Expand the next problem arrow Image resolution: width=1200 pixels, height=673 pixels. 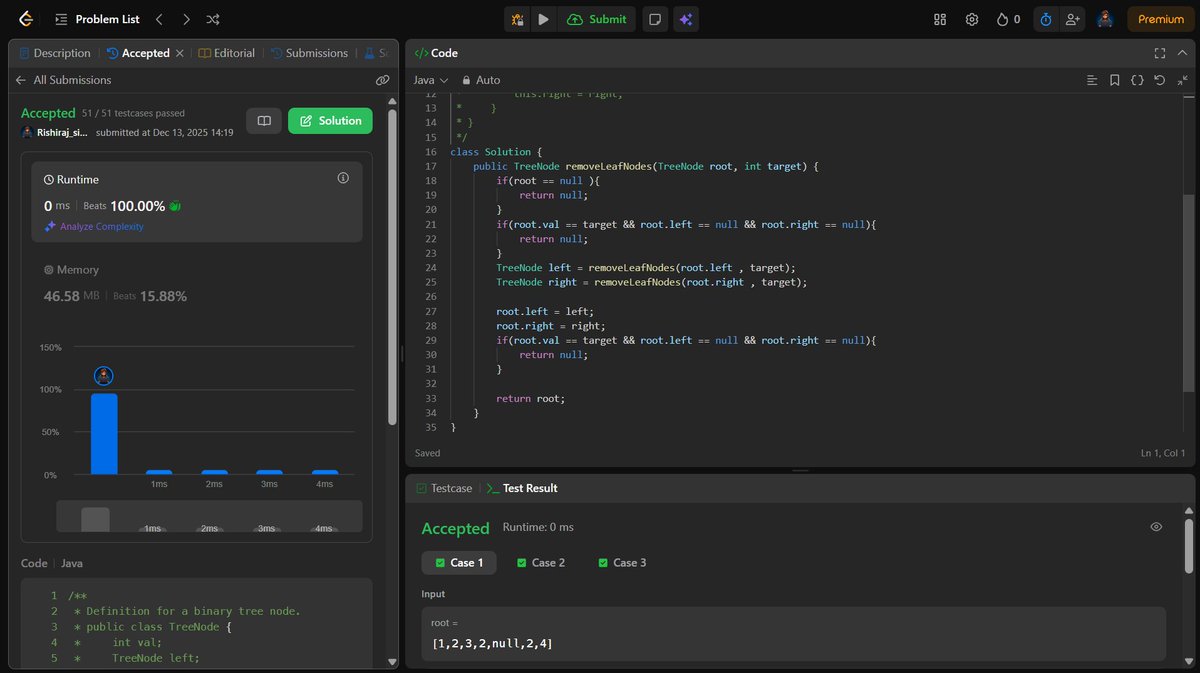click(185, 18)
